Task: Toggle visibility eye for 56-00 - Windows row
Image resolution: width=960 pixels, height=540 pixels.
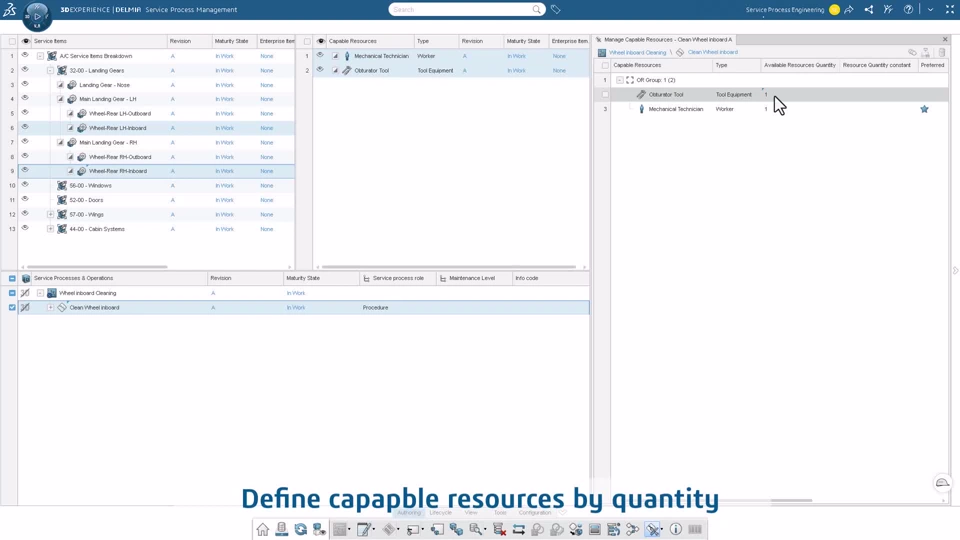Action: 25,185
